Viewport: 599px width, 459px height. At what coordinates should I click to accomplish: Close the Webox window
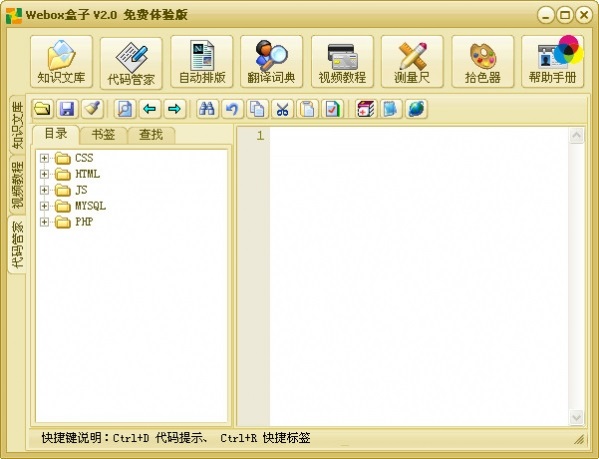coord(584,15)
